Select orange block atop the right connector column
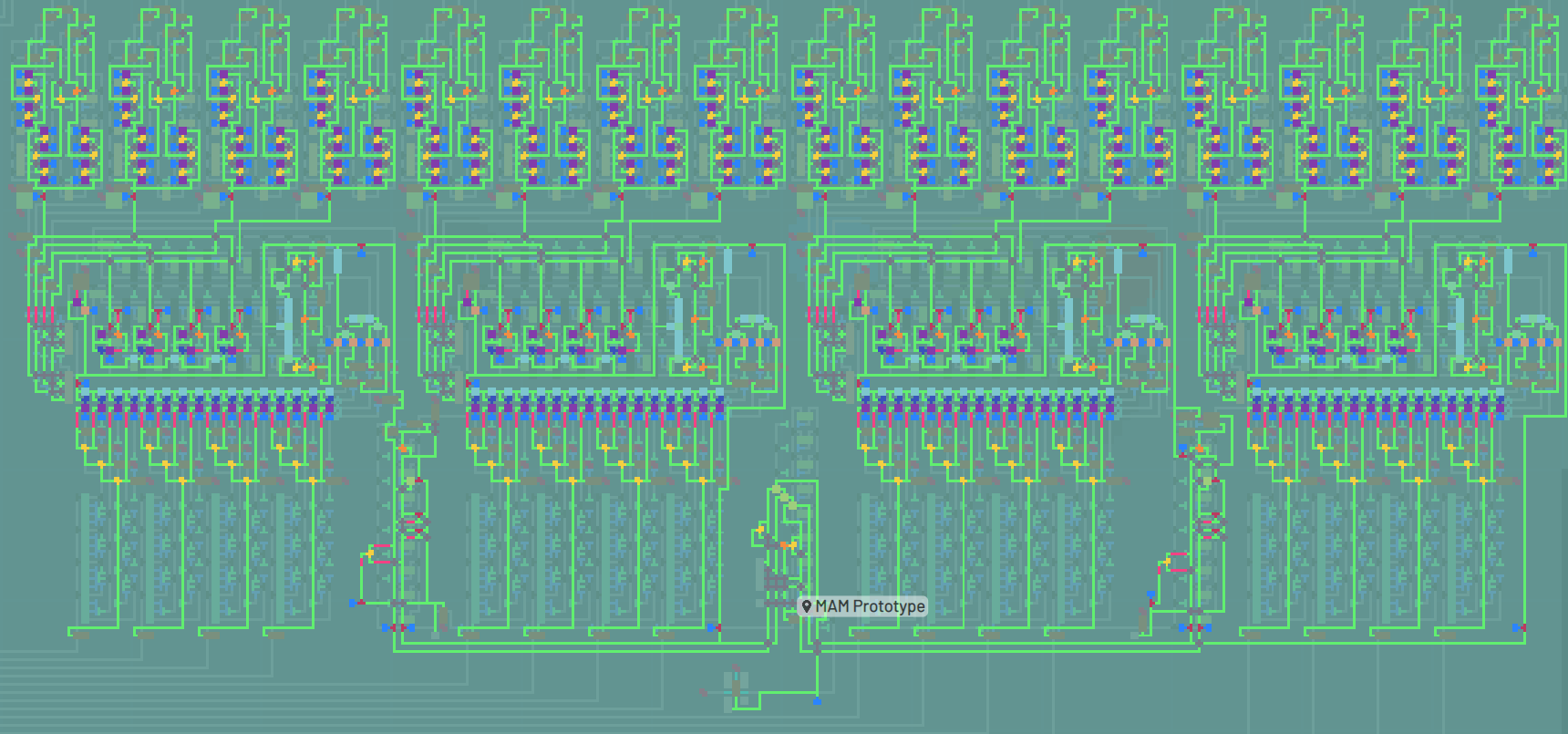This screenshot has width=1568, height=734. (1201, 449)
